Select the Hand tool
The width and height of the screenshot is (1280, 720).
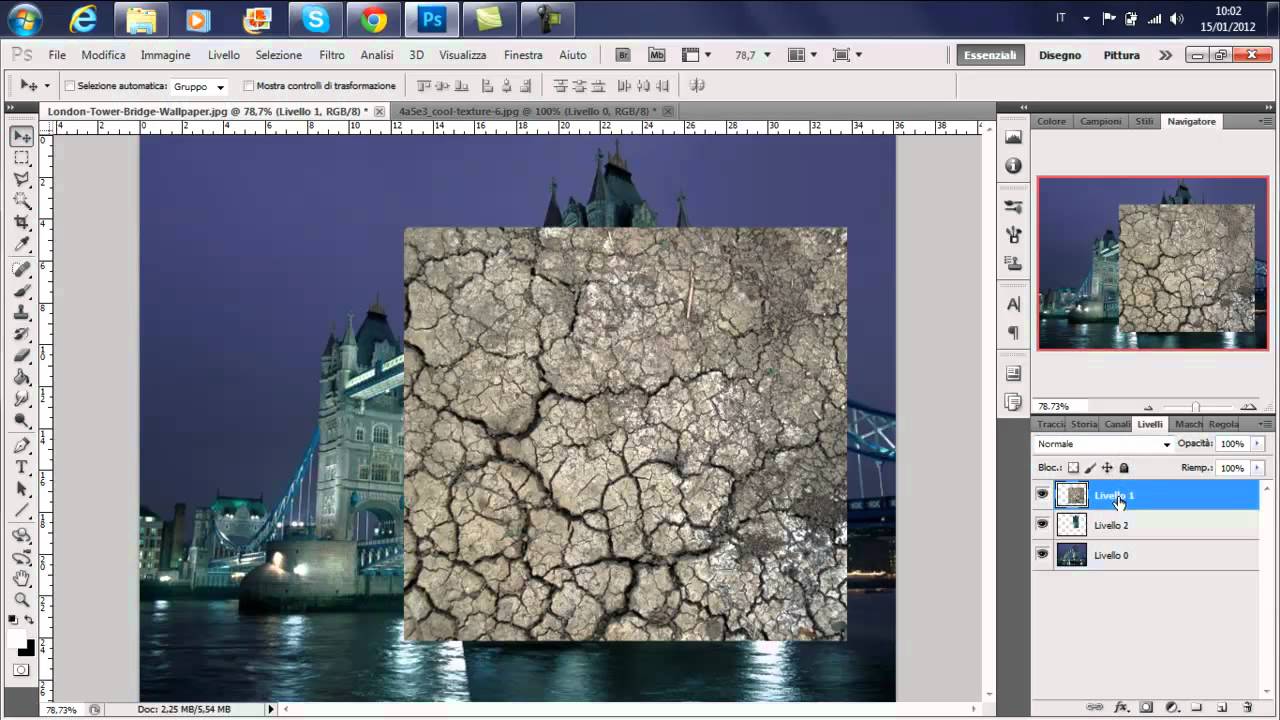click(22, 578)
